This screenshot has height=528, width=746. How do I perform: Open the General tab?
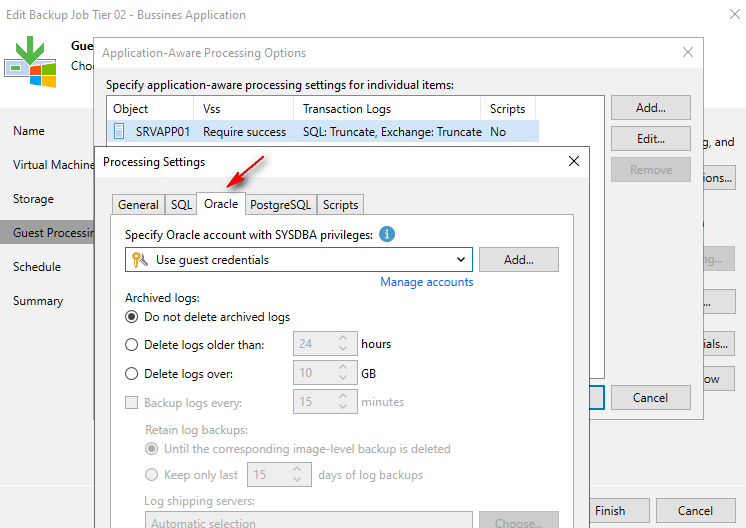pyautogui.click(x=138, y=204)
